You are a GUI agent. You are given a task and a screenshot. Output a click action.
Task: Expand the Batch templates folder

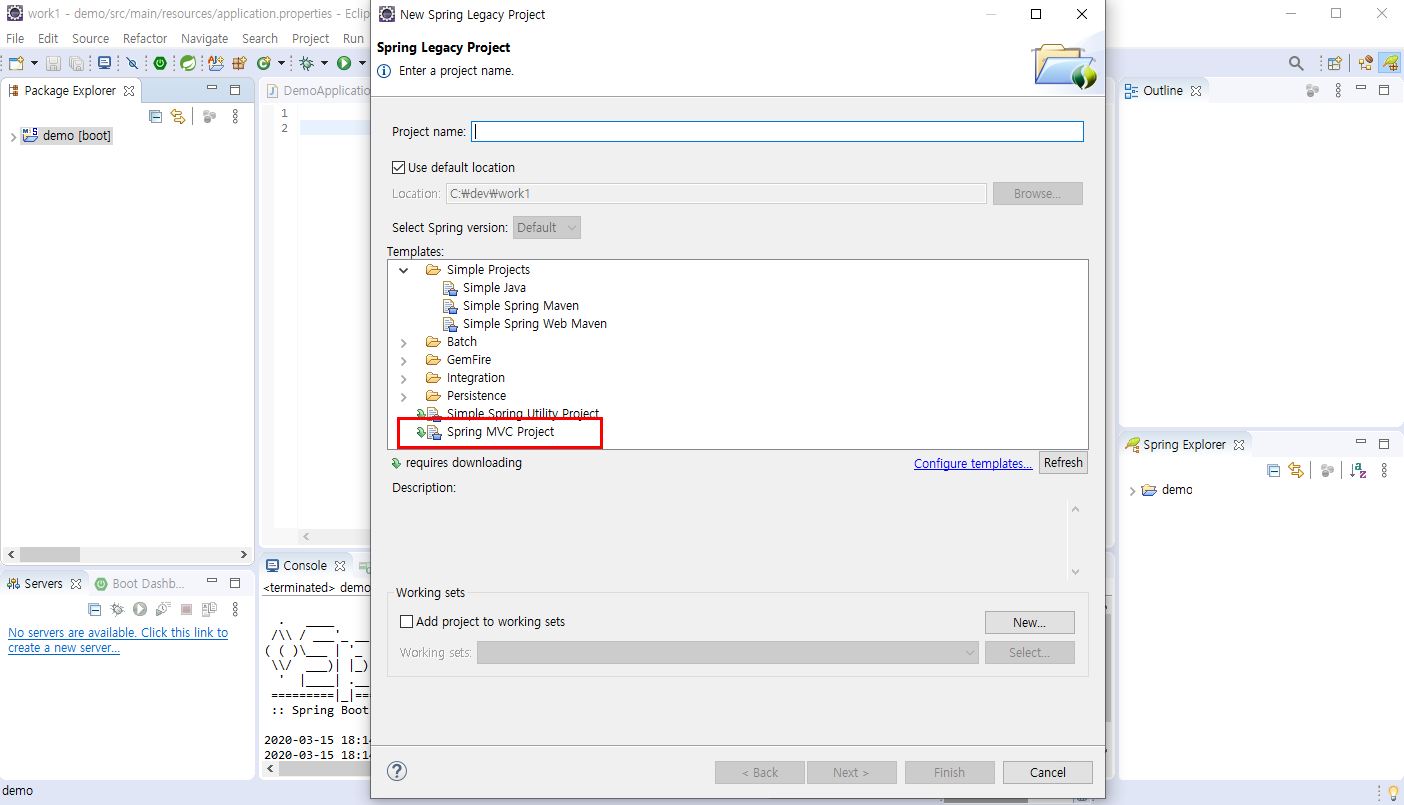click(404, 342)
